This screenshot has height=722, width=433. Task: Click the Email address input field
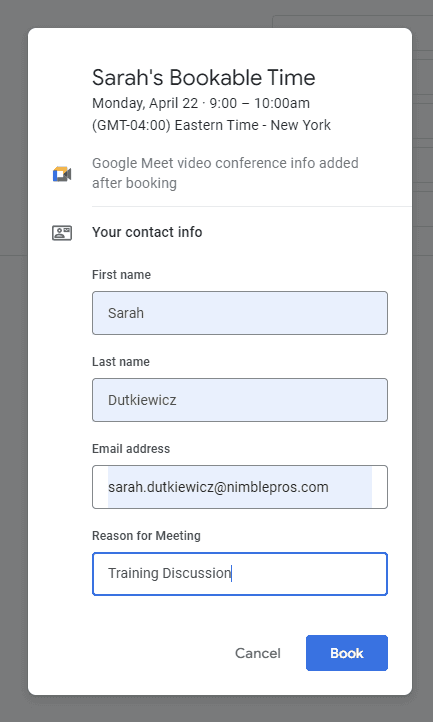tap(240, 487)
